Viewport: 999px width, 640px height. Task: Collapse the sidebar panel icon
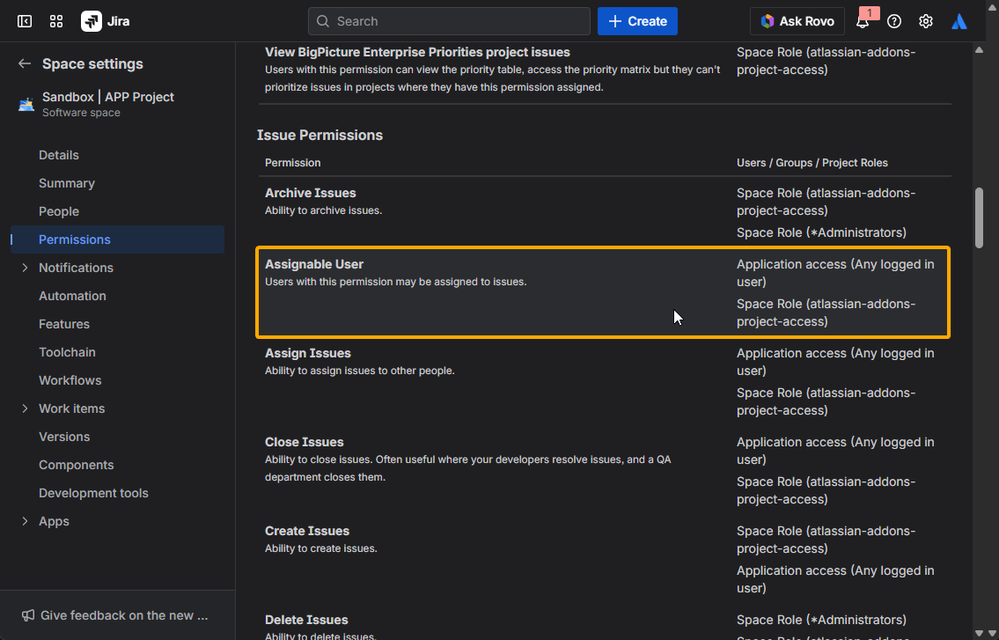pyautogui.click(x=24, y=21)
